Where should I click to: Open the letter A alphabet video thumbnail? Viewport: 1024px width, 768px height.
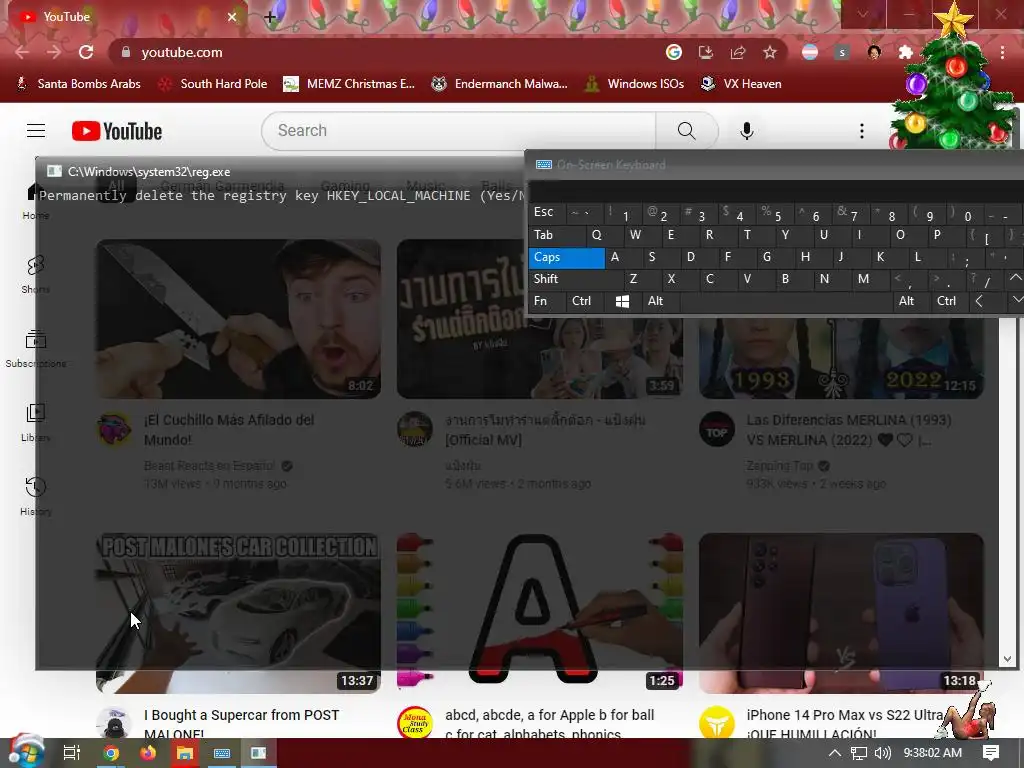click(540, 613)
